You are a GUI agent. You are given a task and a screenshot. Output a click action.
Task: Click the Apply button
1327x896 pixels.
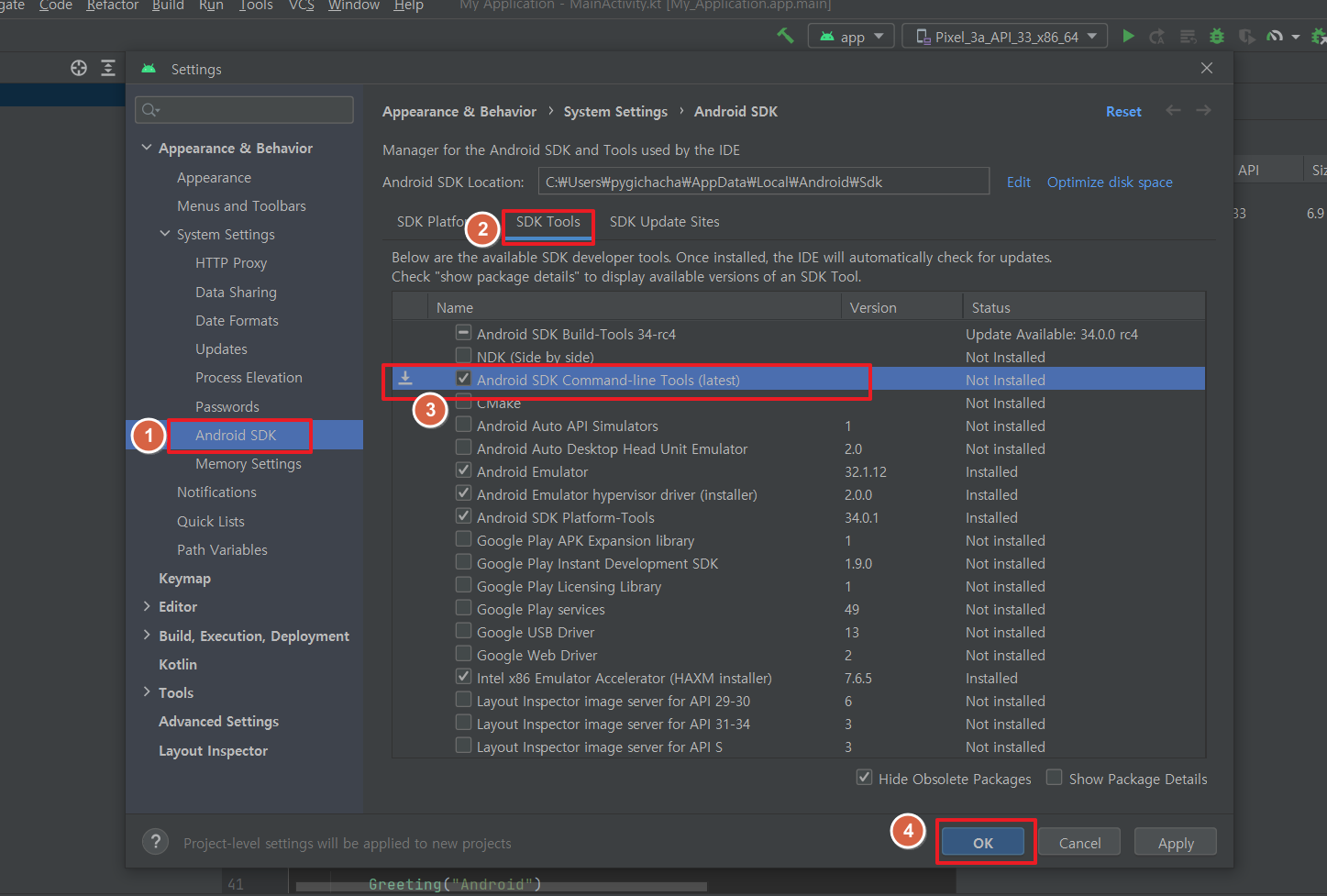click(1176, 842)
